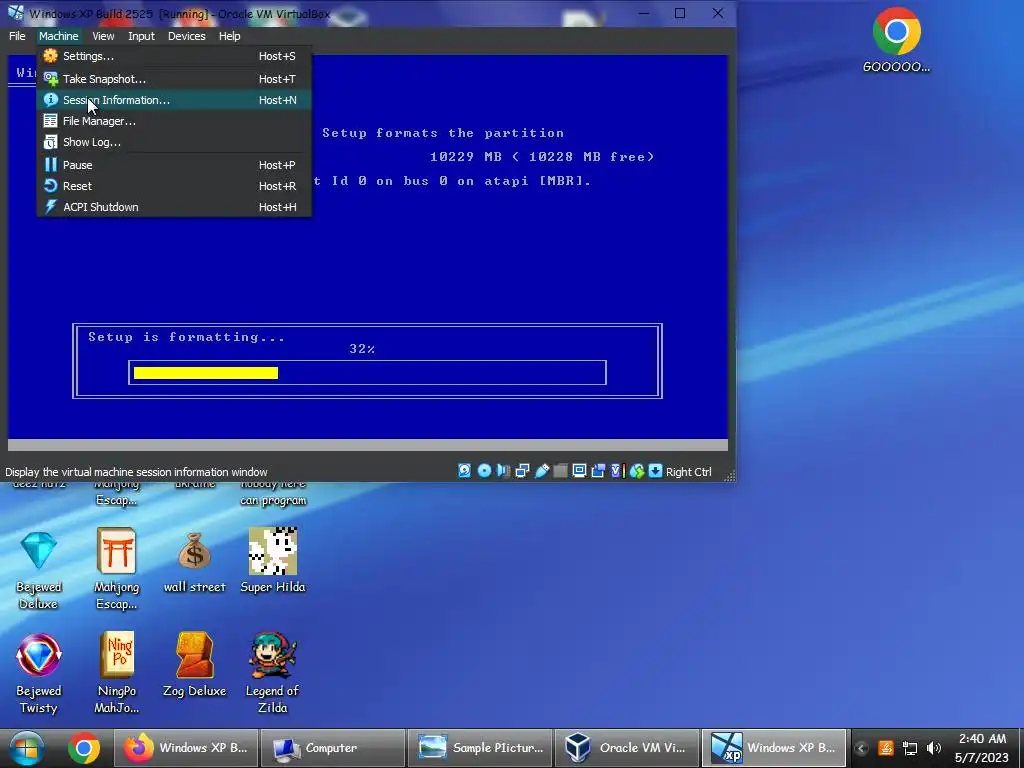The width and height of the screenshot is (1024, 768).
Task: Choose Take Snapshot in Machine menu
Action: [174, 79]
